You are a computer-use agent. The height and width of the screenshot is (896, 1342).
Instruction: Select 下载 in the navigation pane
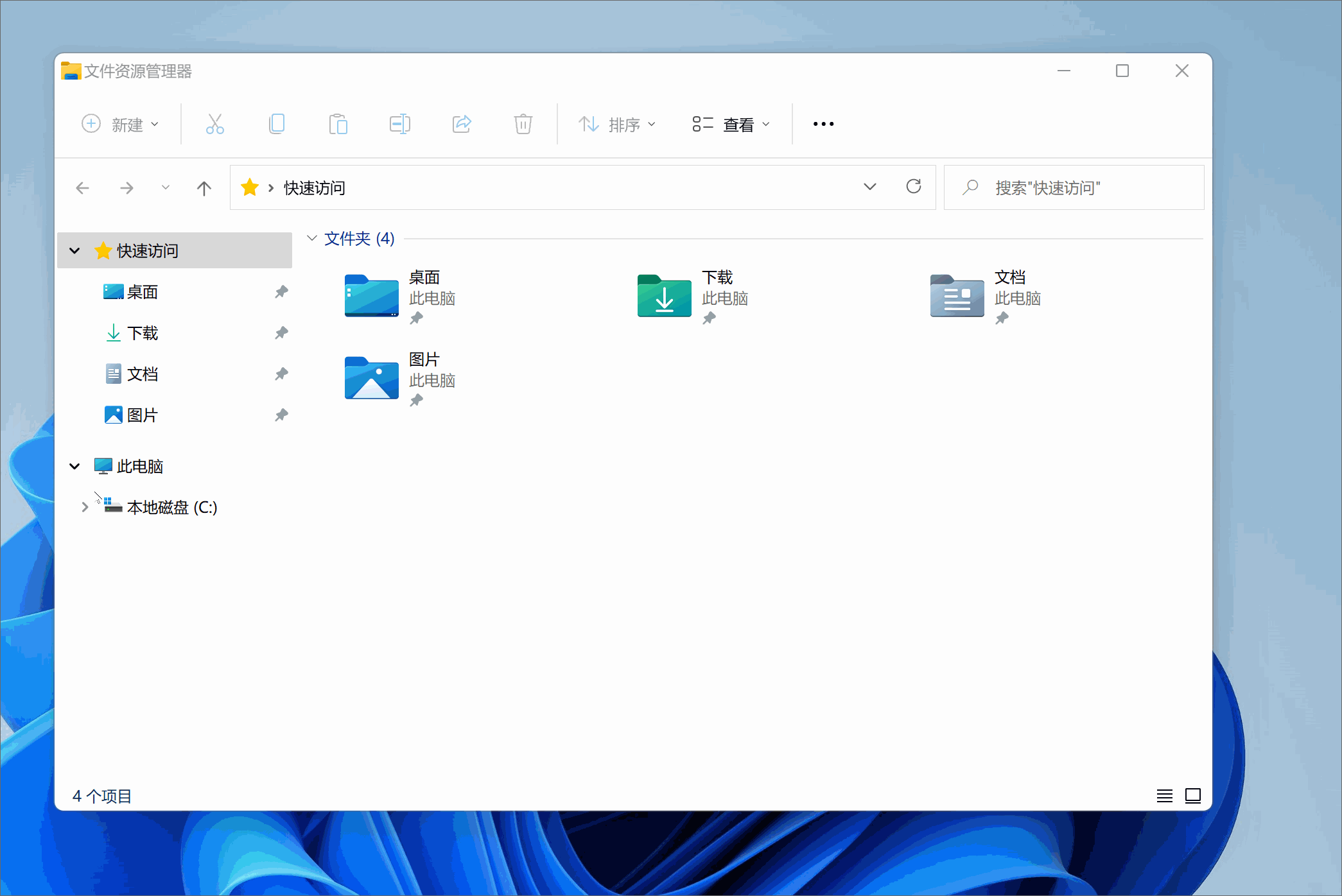click(142, 333)
